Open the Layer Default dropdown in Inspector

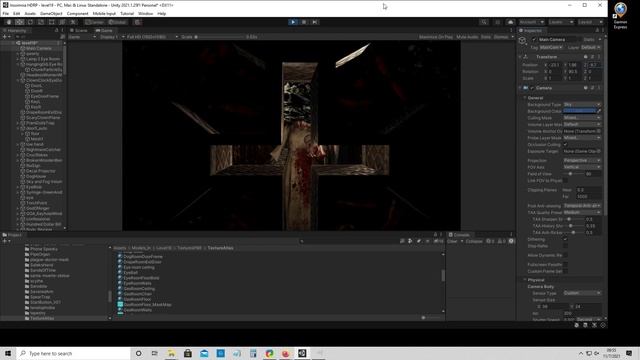point(591,47)
